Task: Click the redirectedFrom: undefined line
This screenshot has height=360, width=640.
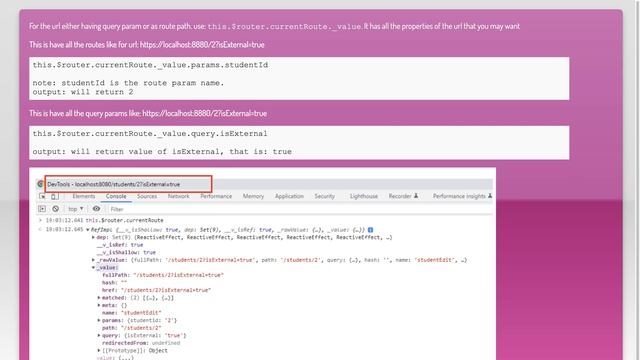Action: [x=141, y=343]
